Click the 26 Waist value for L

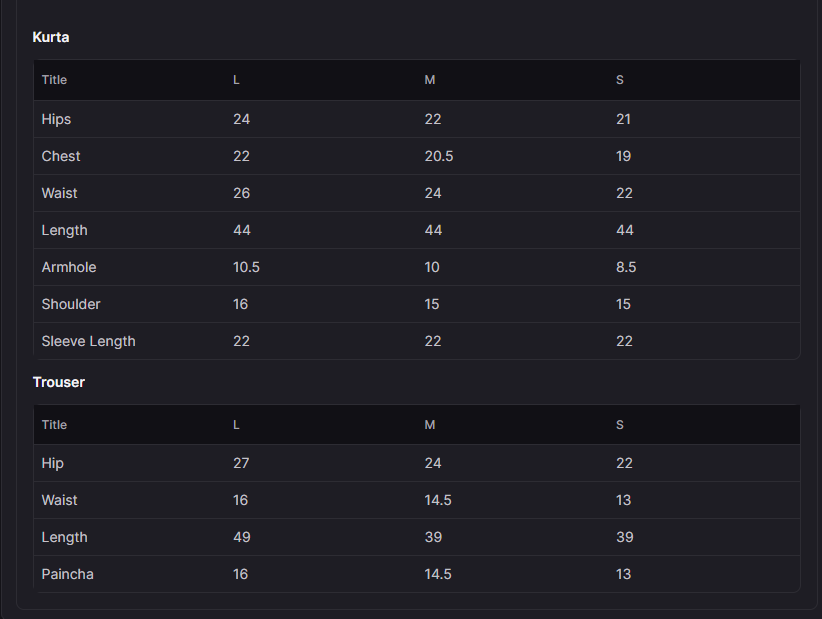[x=242, y=193]
